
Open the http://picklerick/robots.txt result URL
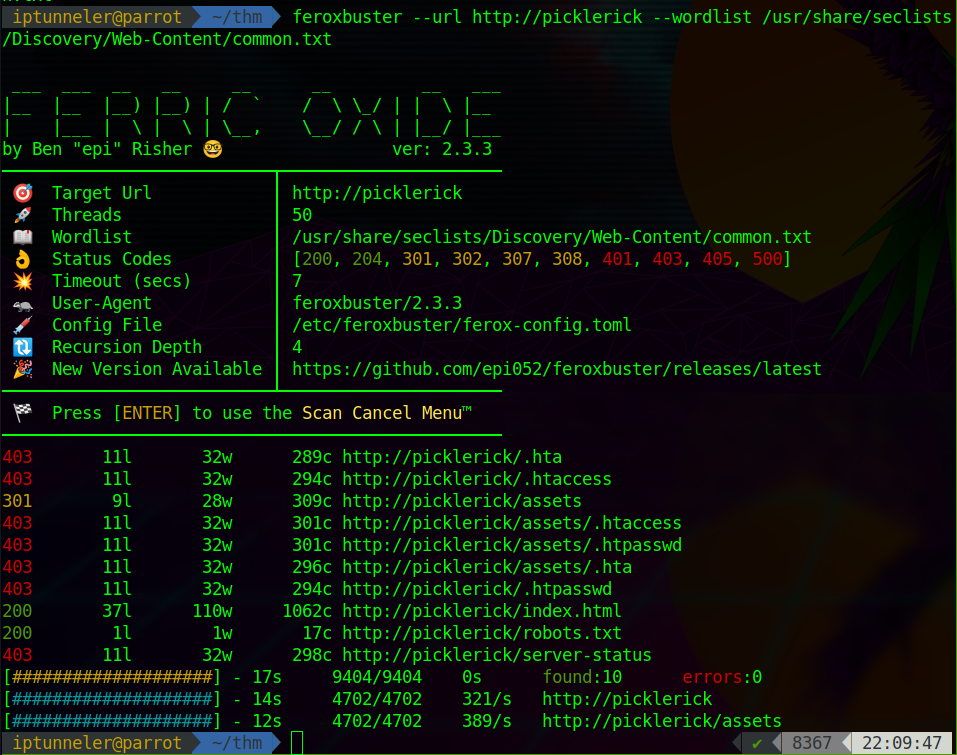click(x=482, y=633)
